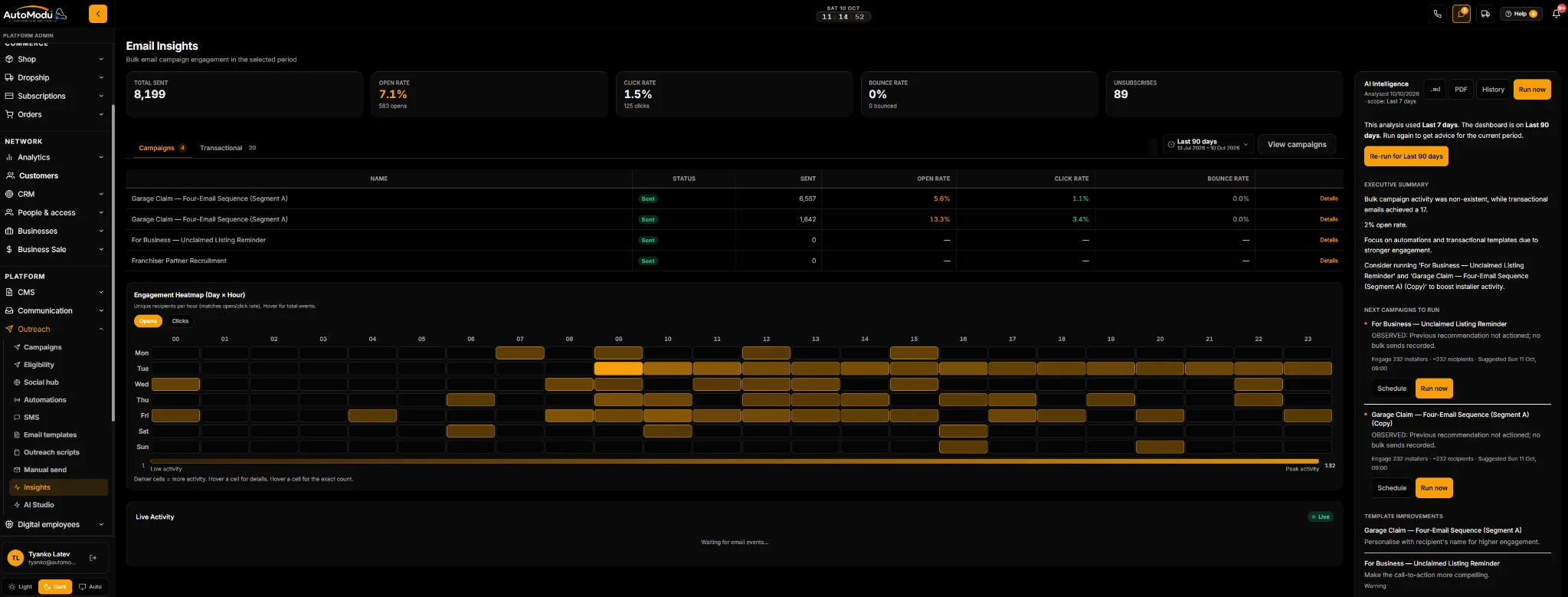Click the logout icon beside Tyanko Latev

tap(93, 558)
